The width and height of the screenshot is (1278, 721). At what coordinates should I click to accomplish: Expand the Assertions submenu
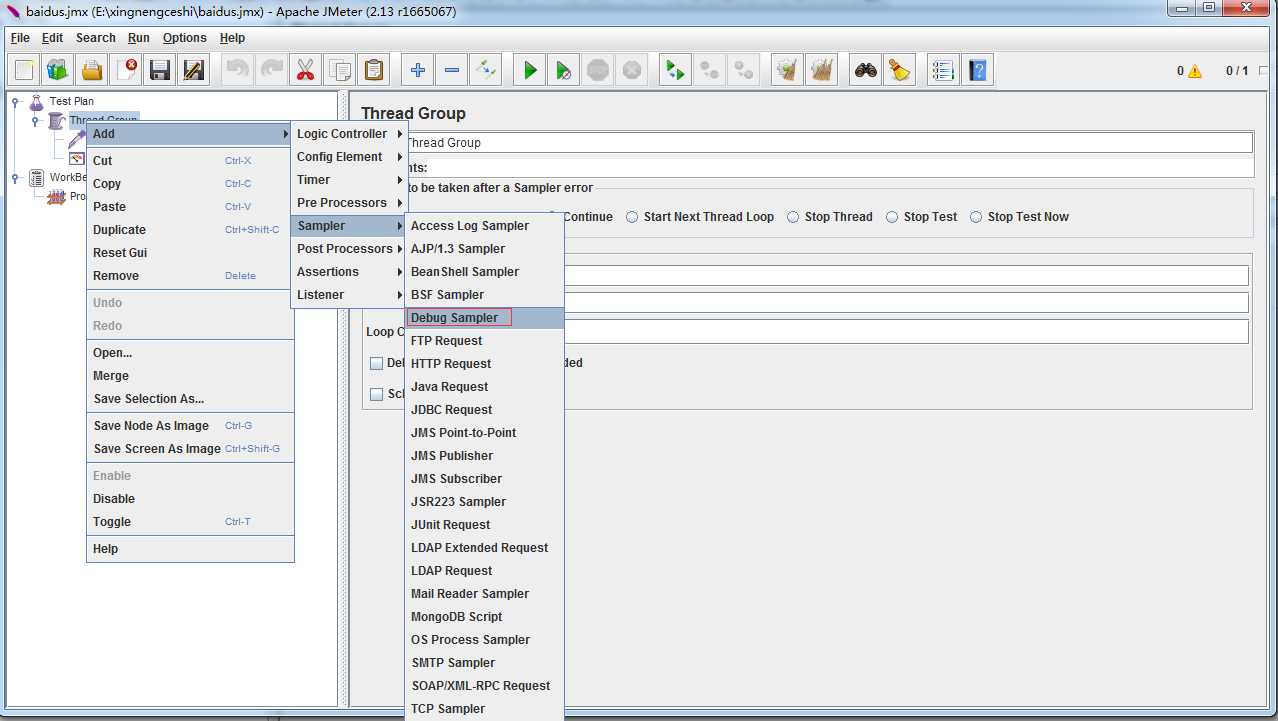click(x=349, y=272)
